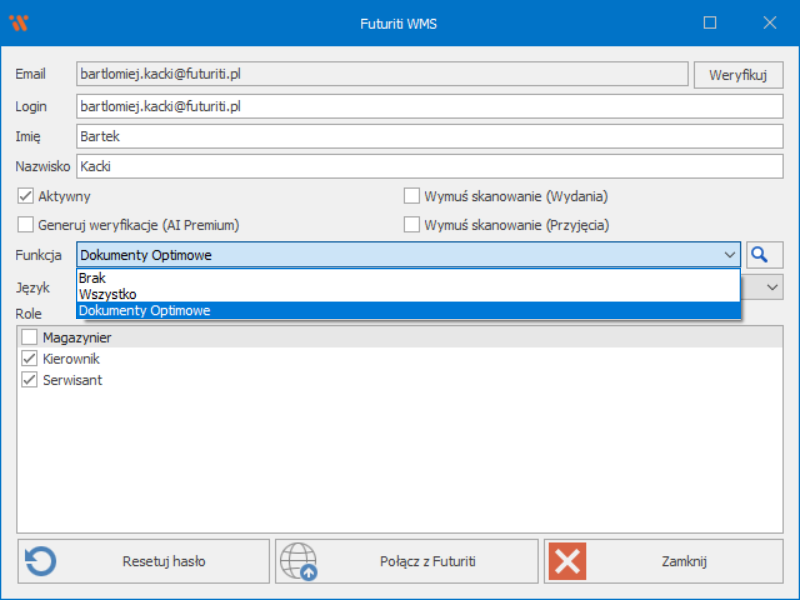Uncheck the Kierownik role

[28, 359]
